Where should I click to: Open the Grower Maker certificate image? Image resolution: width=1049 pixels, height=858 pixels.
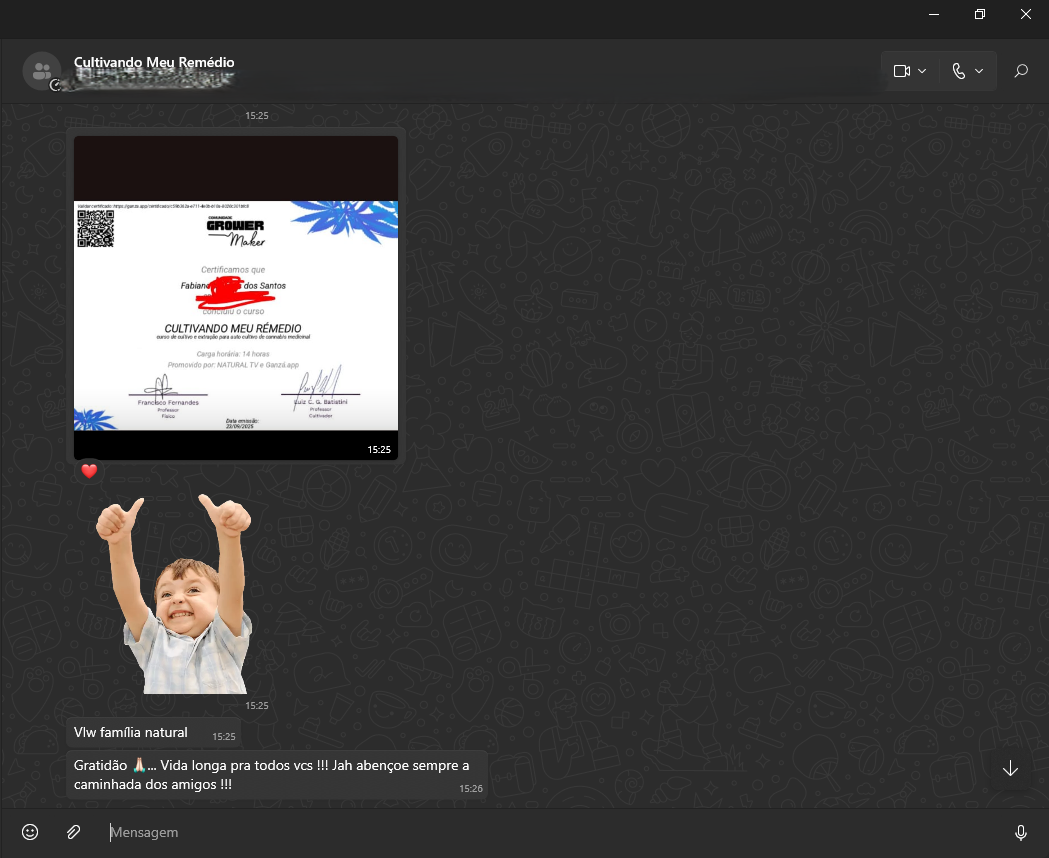coord(236,298)
